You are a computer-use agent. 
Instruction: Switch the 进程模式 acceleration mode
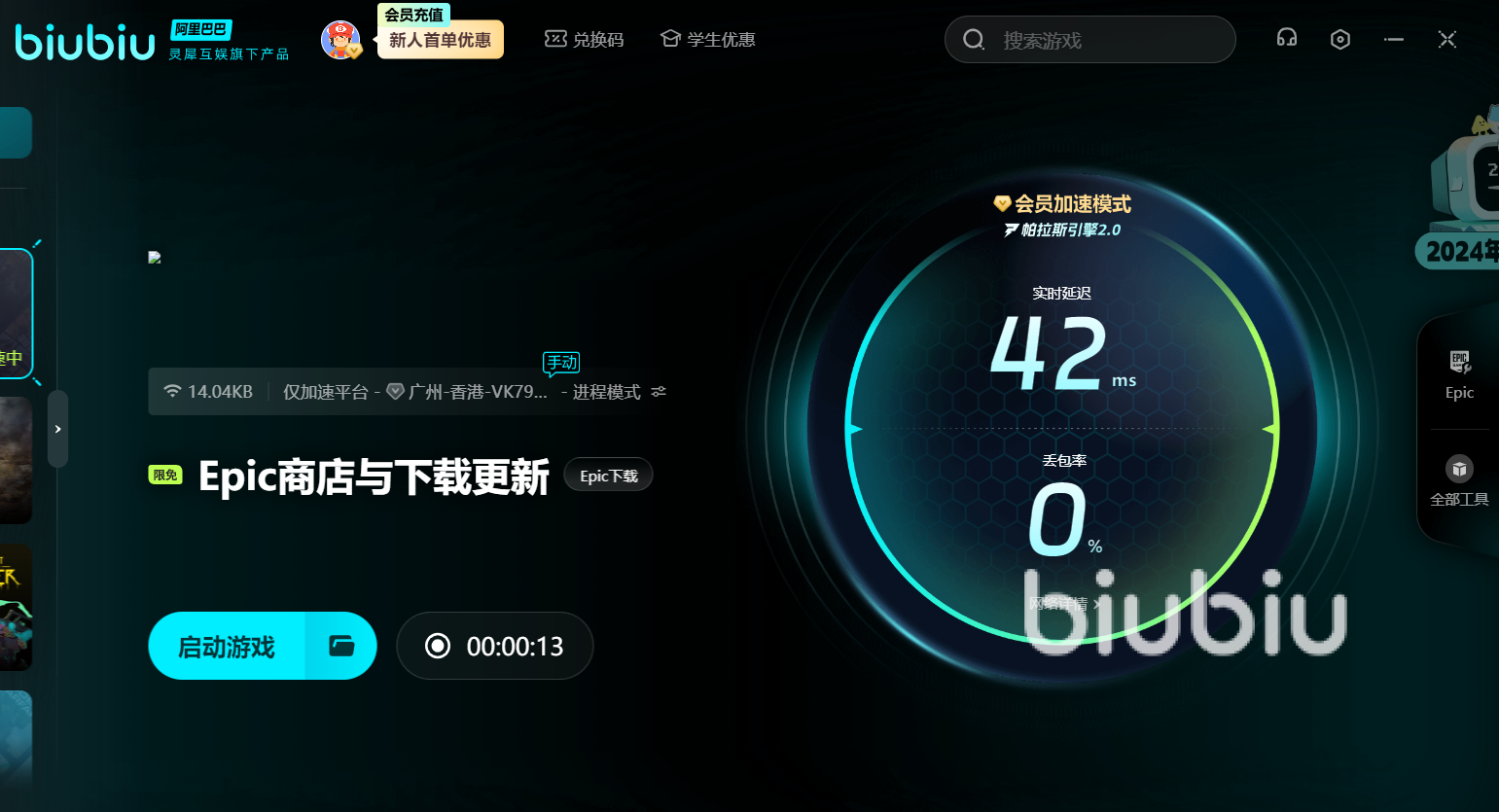(606, 392)
